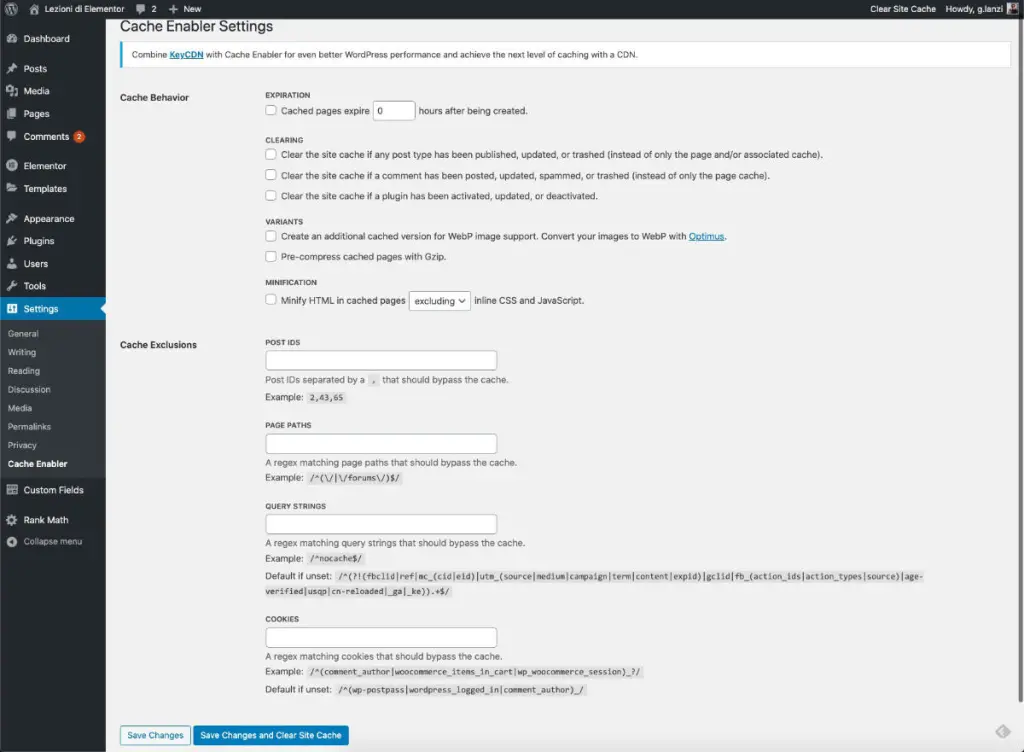Viewport: 1024px width, 752px height.
Task: Open the Writing settings submenu
Action: [22, 352]
